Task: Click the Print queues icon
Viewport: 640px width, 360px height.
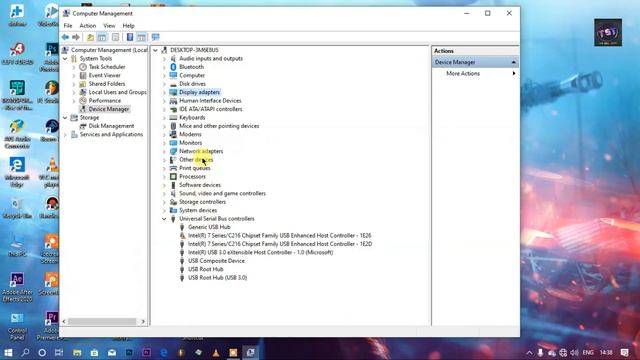Action: (173, 168)
